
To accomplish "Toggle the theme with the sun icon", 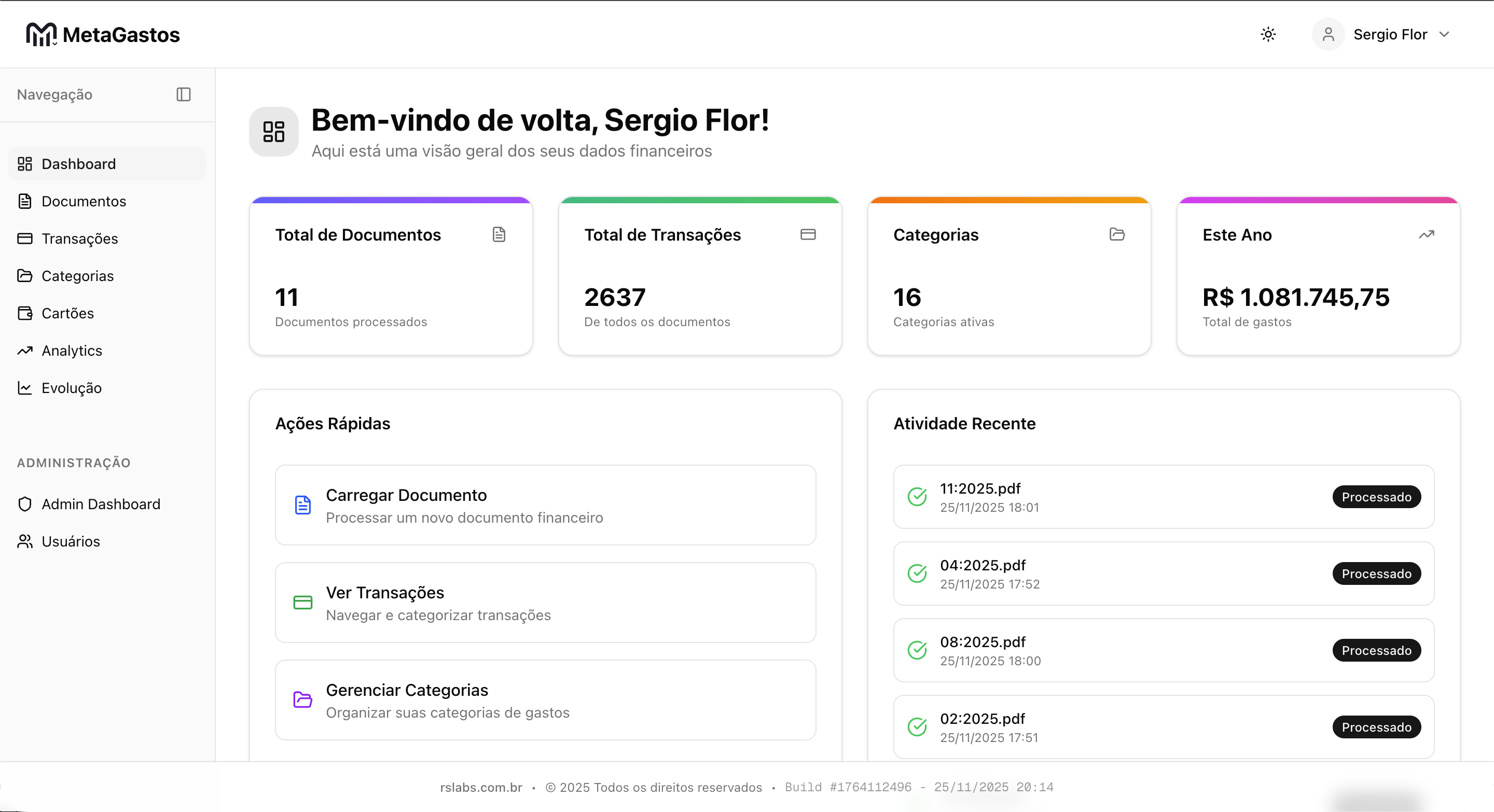I will click(x=1268, y=34).
